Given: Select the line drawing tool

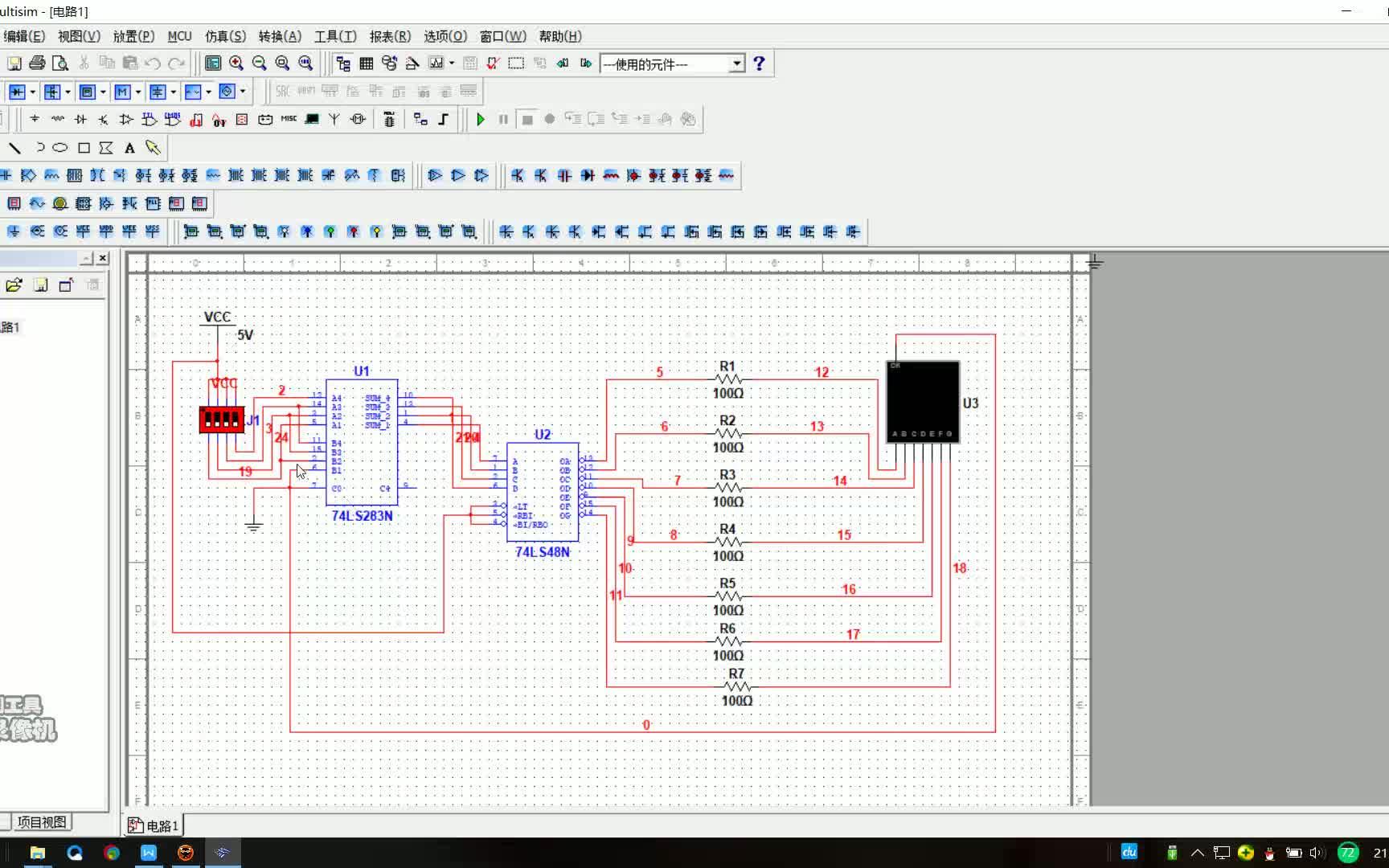Looking at the screenshot, I should 14,148.
